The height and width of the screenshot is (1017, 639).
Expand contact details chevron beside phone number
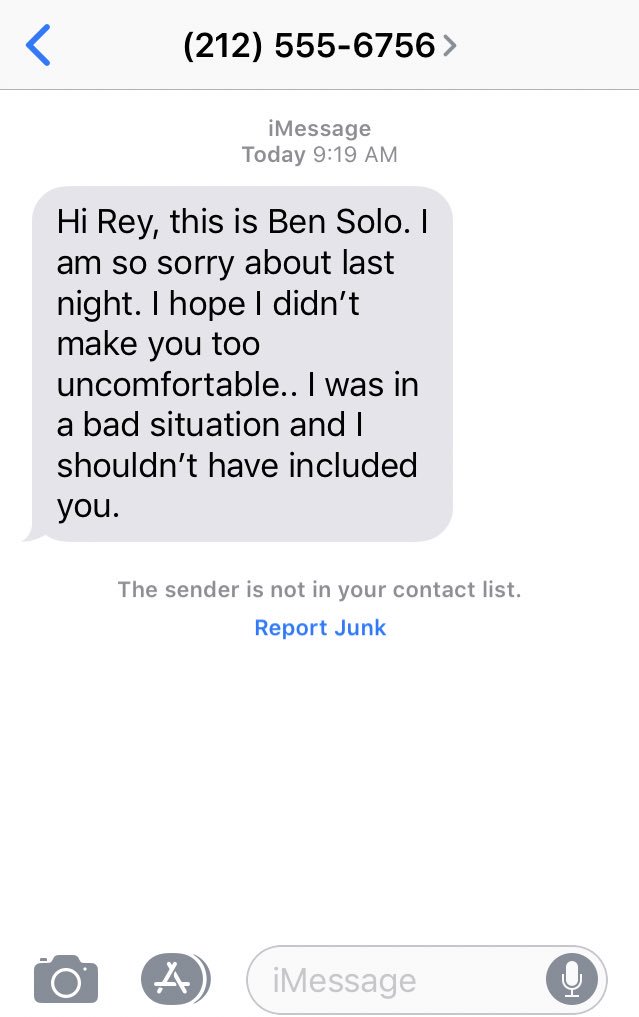[x=450, y=45]
